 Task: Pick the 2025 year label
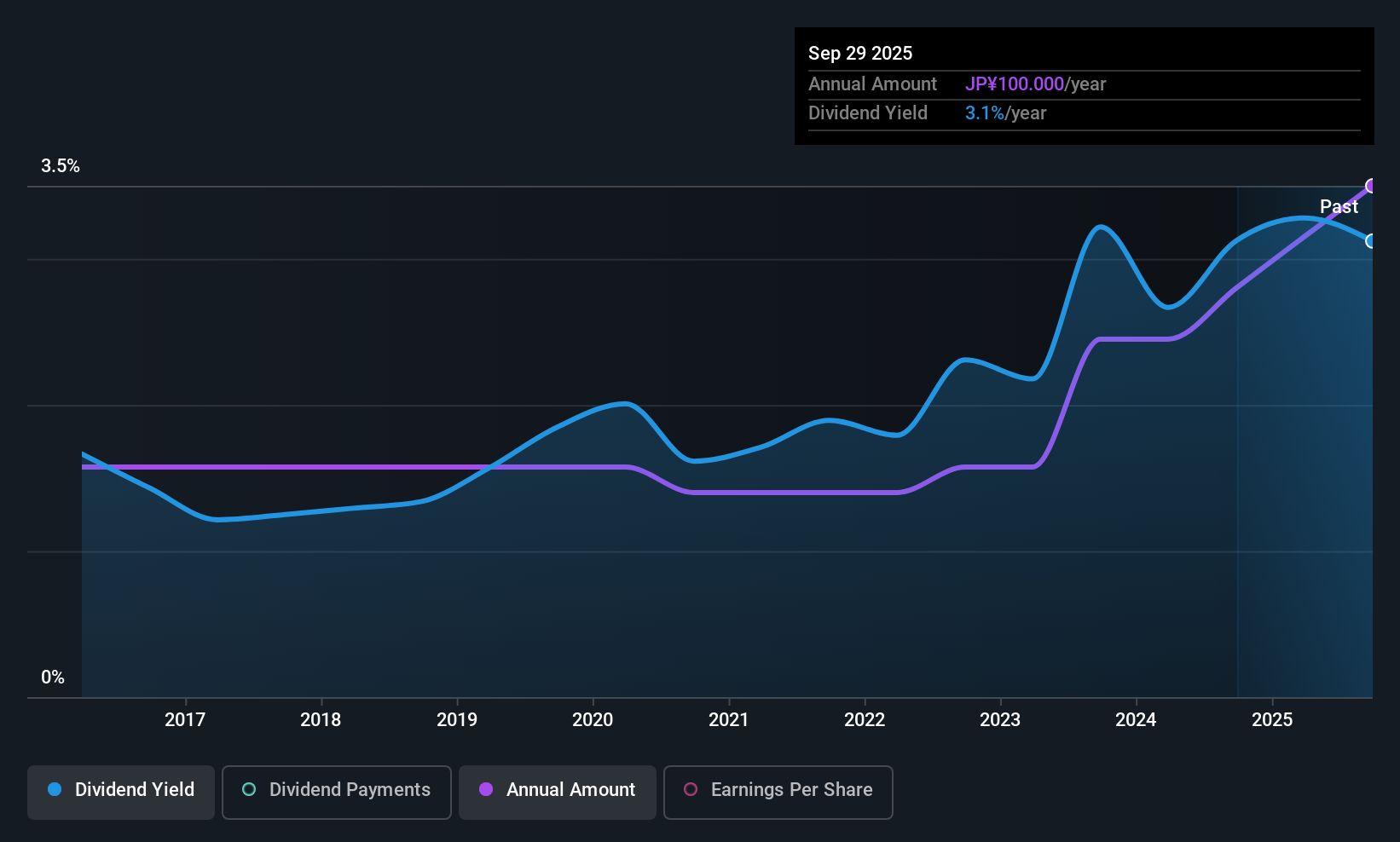pos(1272,720)
